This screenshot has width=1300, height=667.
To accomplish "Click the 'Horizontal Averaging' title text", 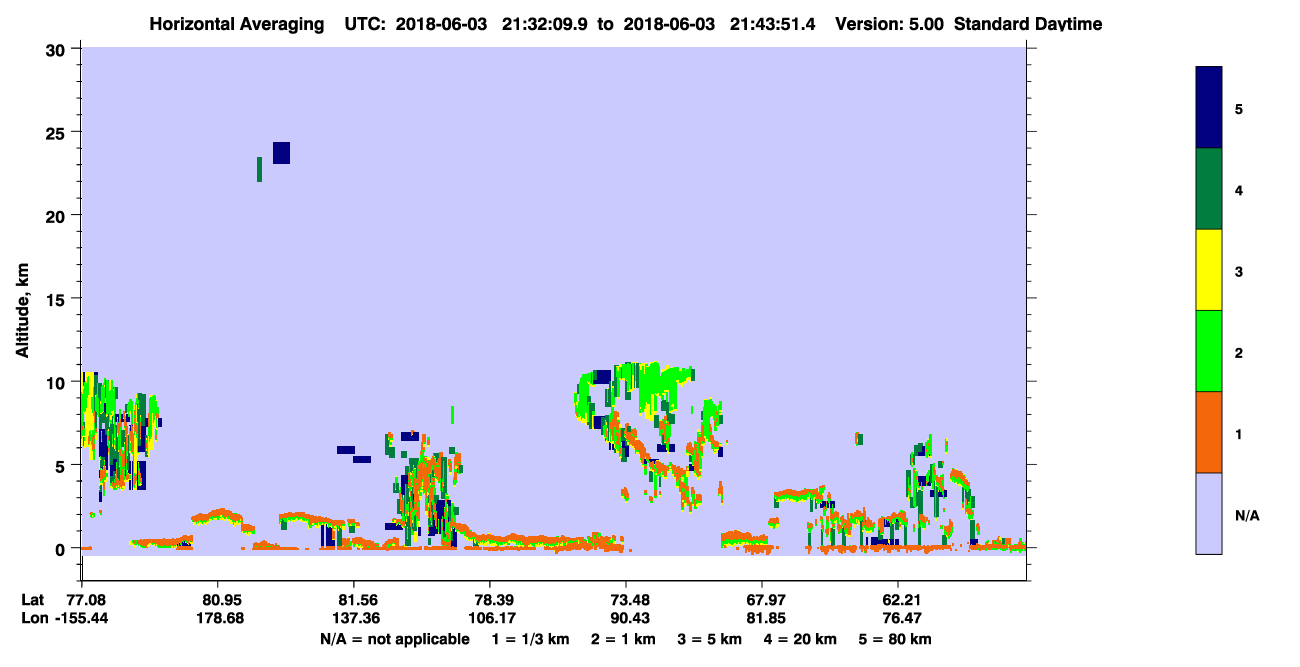I will tap(238, 24).
